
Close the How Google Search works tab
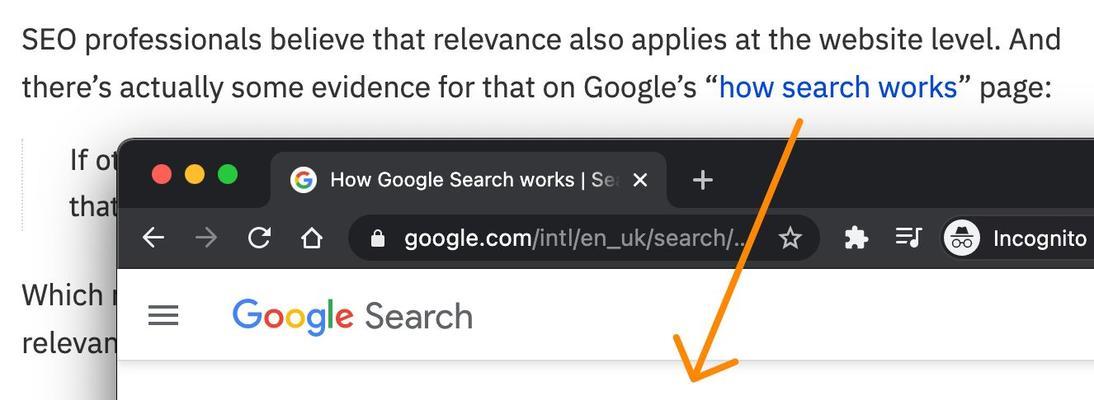(x=640, y=181)
